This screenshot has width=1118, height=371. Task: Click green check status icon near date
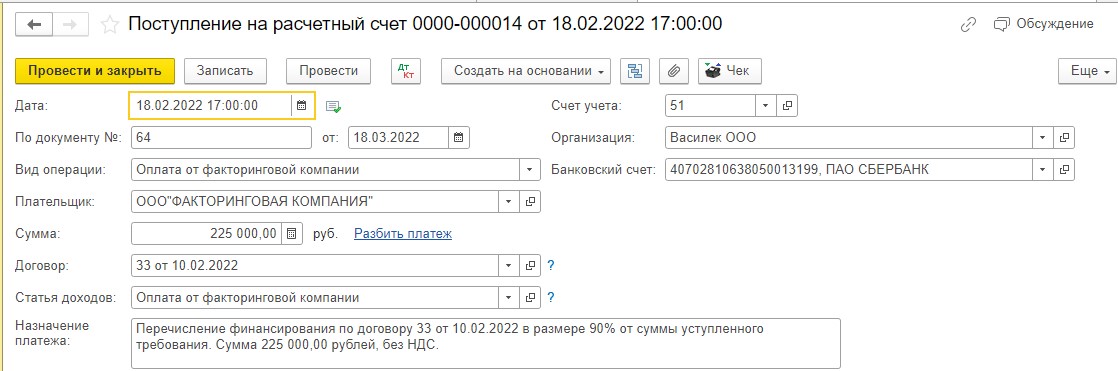click(333, 106)
